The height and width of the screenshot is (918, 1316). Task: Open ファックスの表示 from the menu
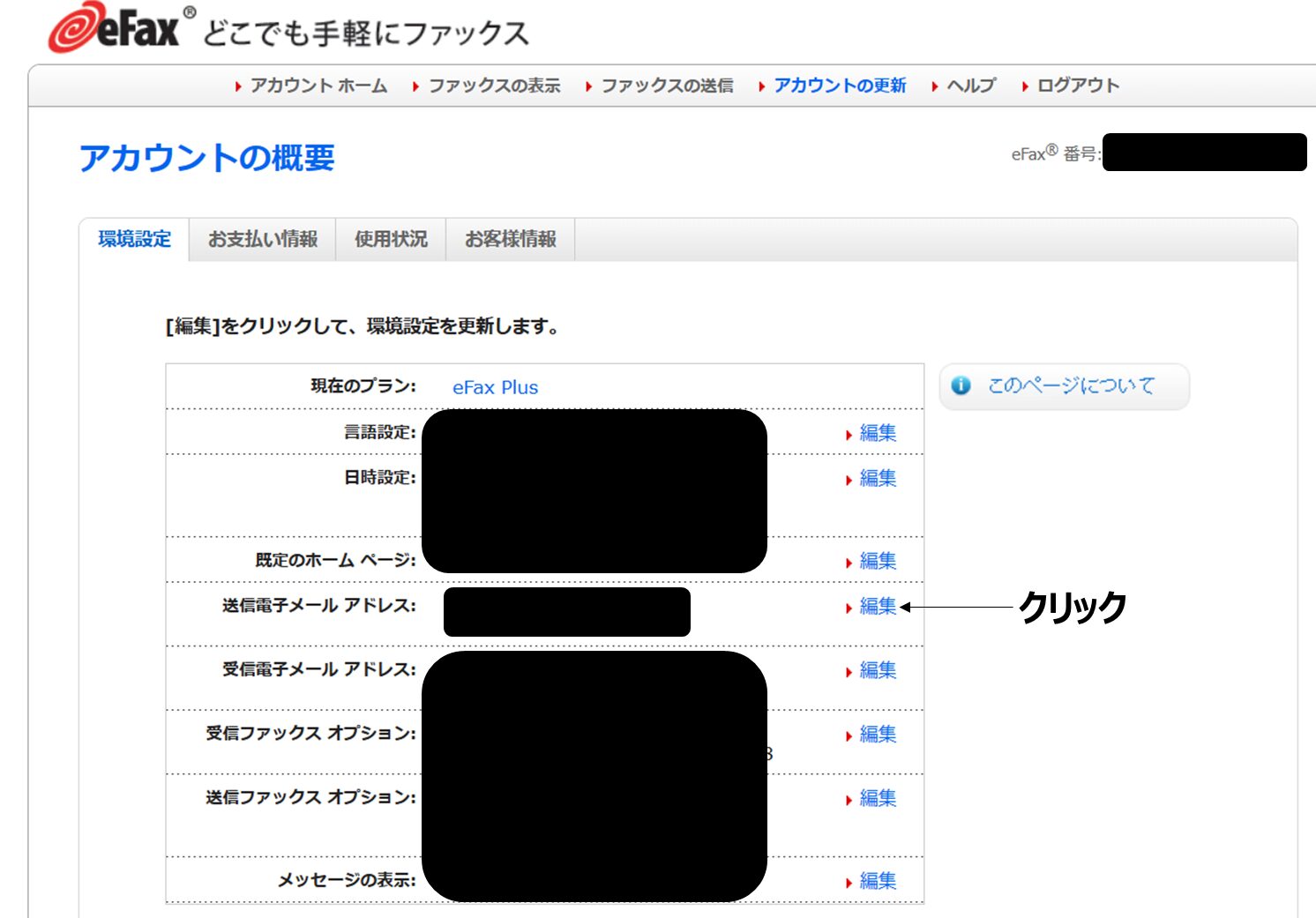(494, 86)
